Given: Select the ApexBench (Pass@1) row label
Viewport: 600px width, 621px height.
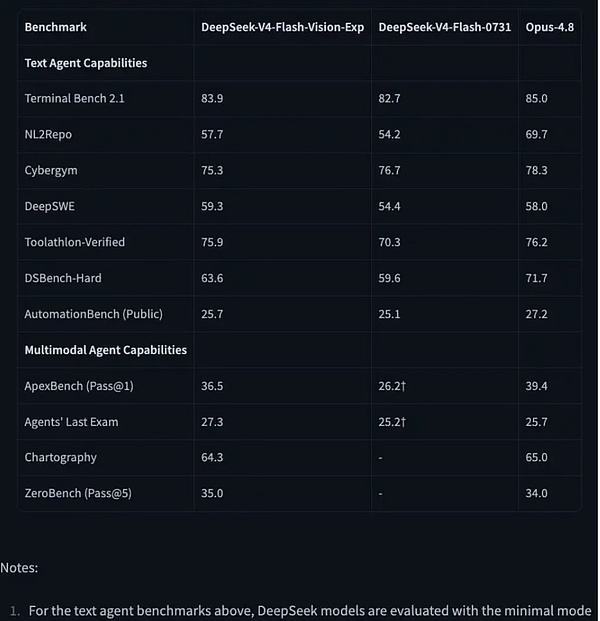Looking at the screenshot, I should [x=79, y=386].
